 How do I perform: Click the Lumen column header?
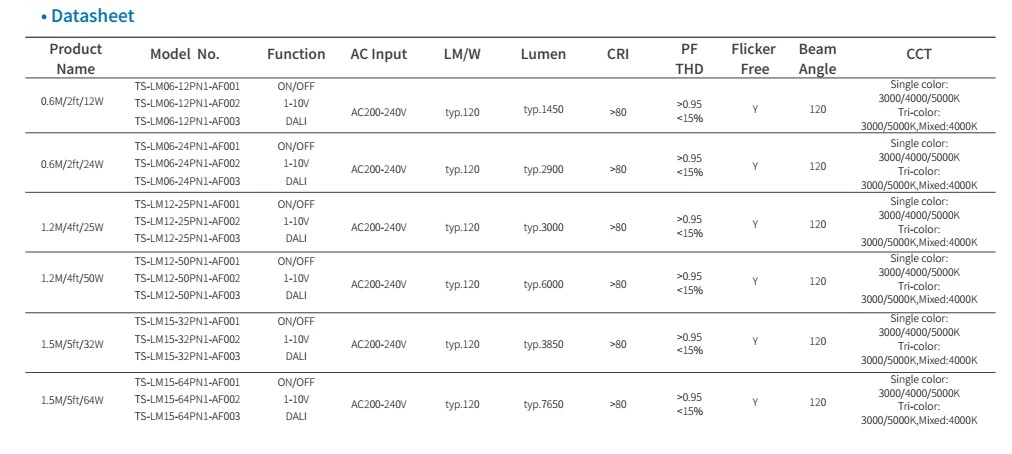click(543, 54)
